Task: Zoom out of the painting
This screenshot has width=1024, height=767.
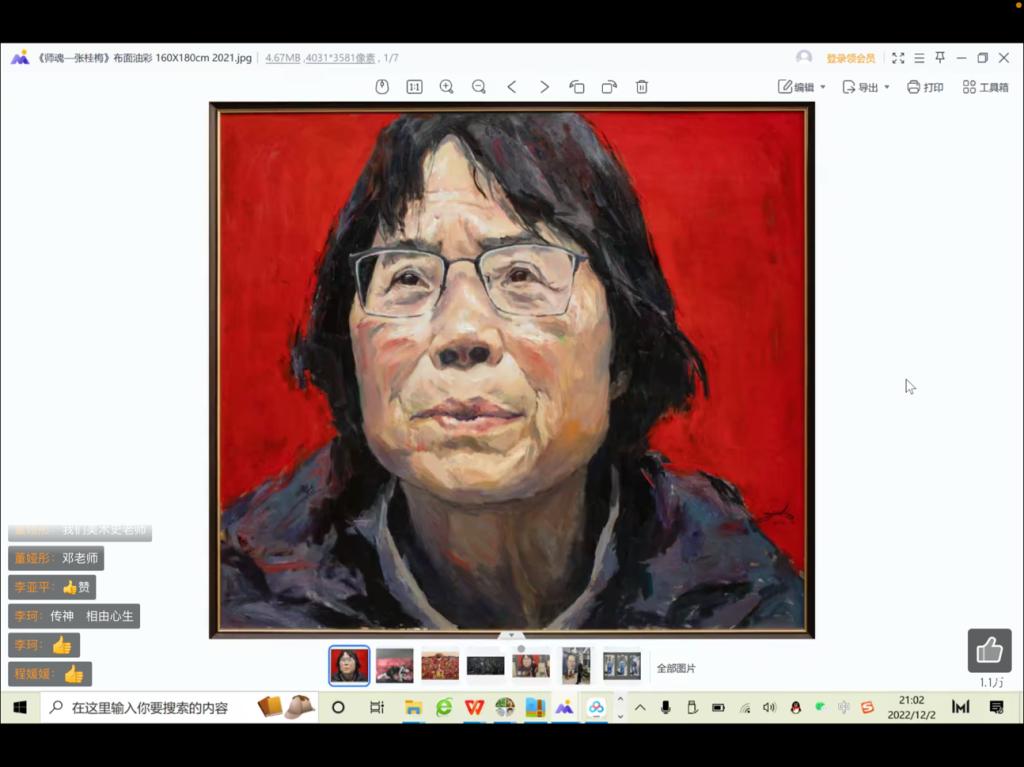Action: click(479, 87)
